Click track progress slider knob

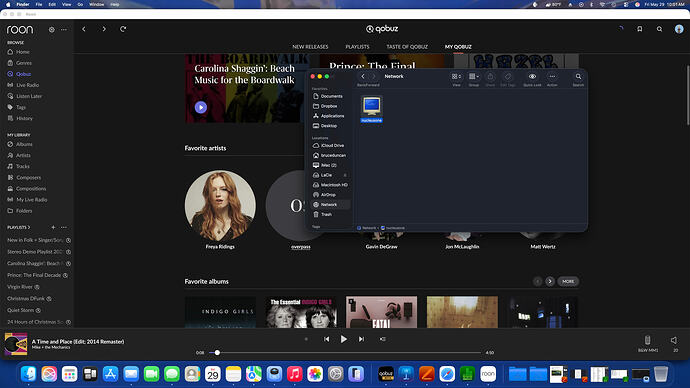tap(217, 352)
